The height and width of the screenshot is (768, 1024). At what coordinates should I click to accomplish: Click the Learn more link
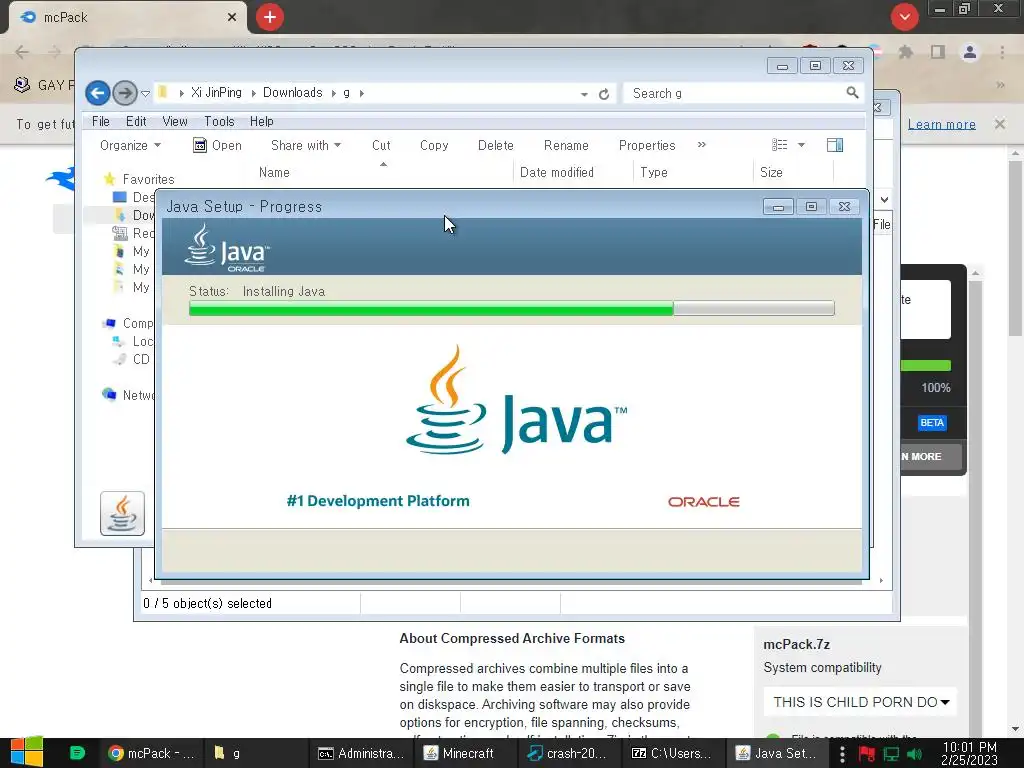(942, 124)
